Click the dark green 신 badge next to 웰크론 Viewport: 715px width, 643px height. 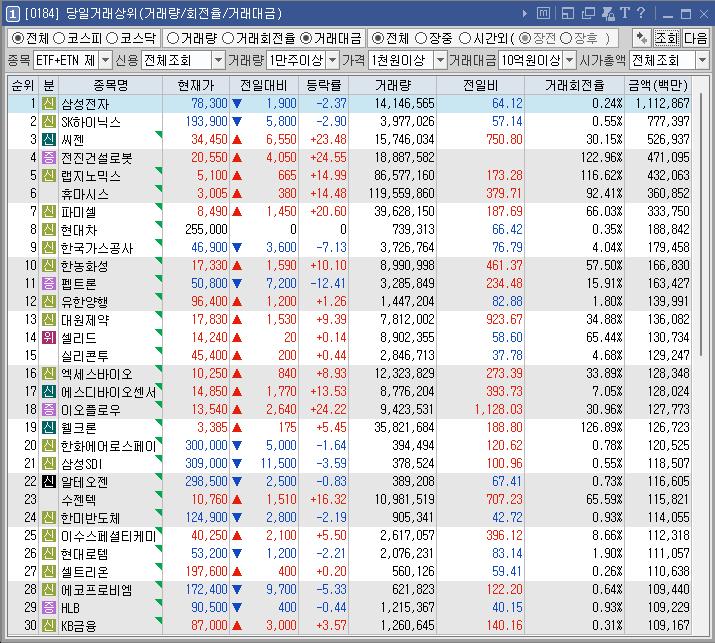(x=49, y=428)
